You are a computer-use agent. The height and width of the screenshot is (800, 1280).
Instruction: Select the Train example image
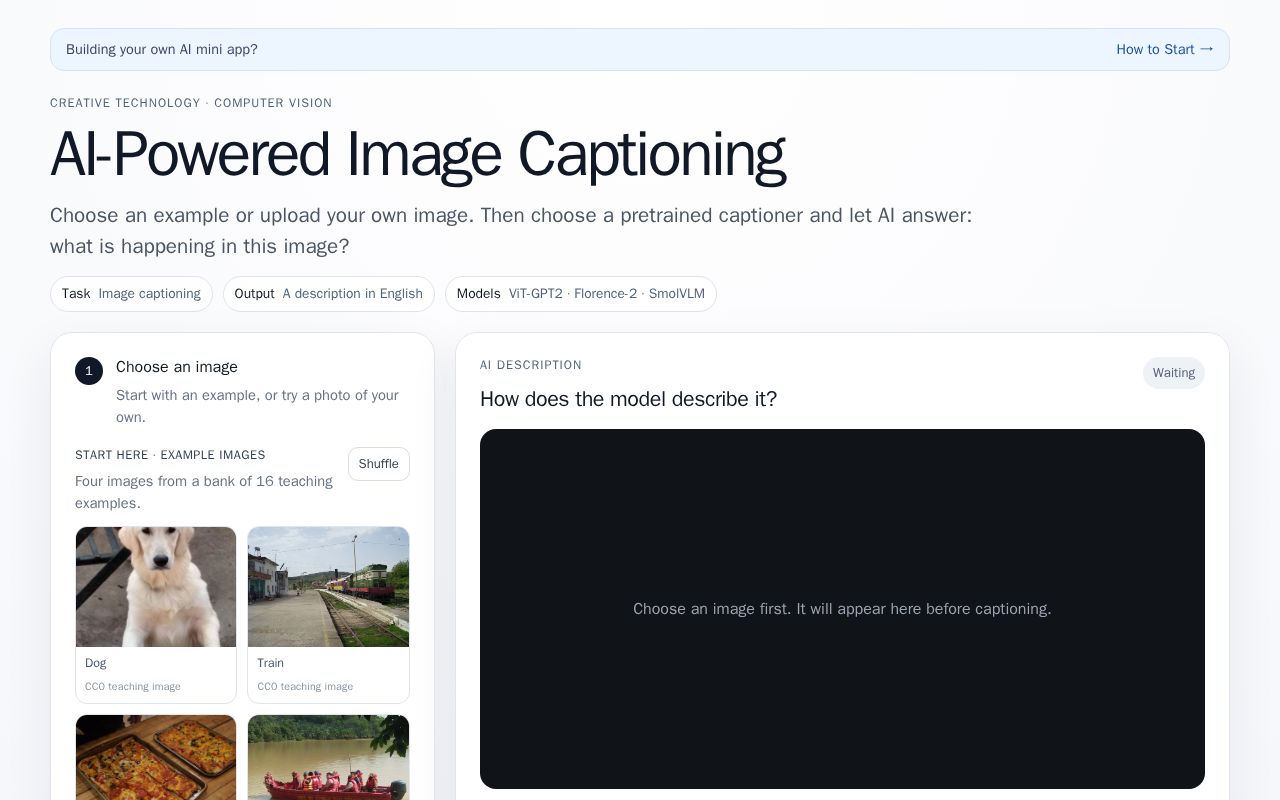click(328, 615)
